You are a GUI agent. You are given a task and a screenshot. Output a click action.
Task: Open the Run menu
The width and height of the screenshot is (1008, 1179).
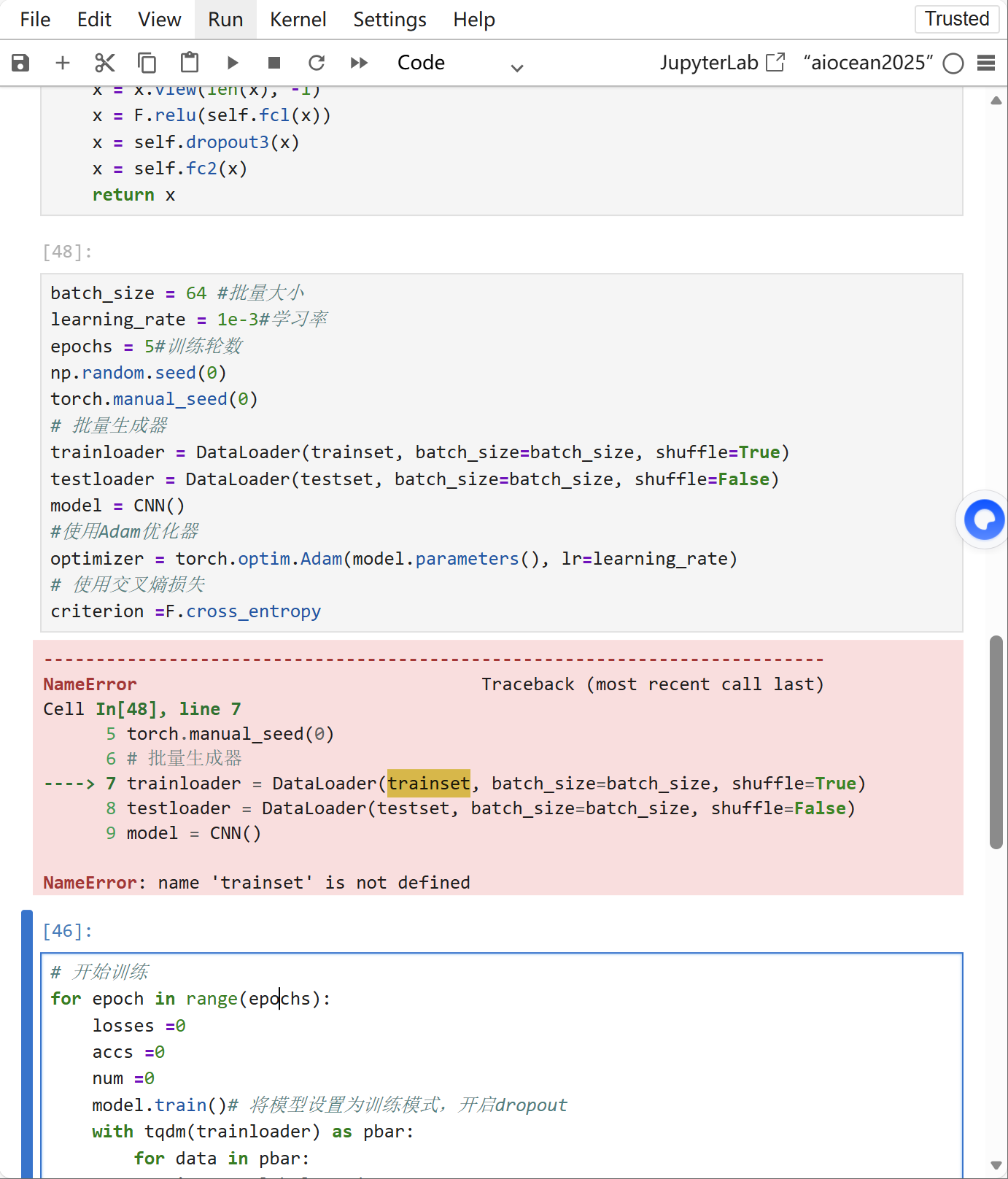[225, 20]
